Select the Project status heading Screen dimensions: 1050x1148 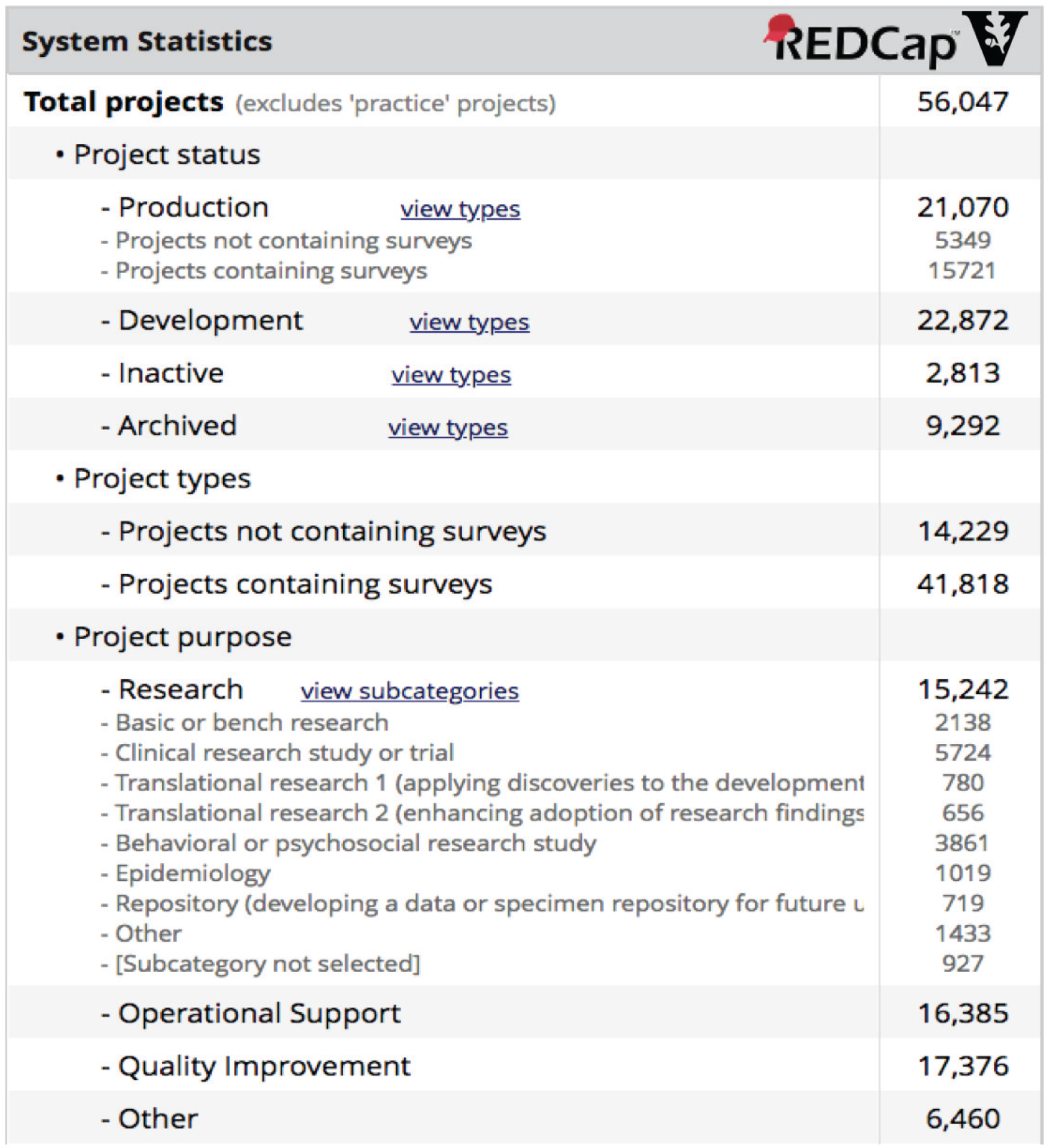point(167,155)
